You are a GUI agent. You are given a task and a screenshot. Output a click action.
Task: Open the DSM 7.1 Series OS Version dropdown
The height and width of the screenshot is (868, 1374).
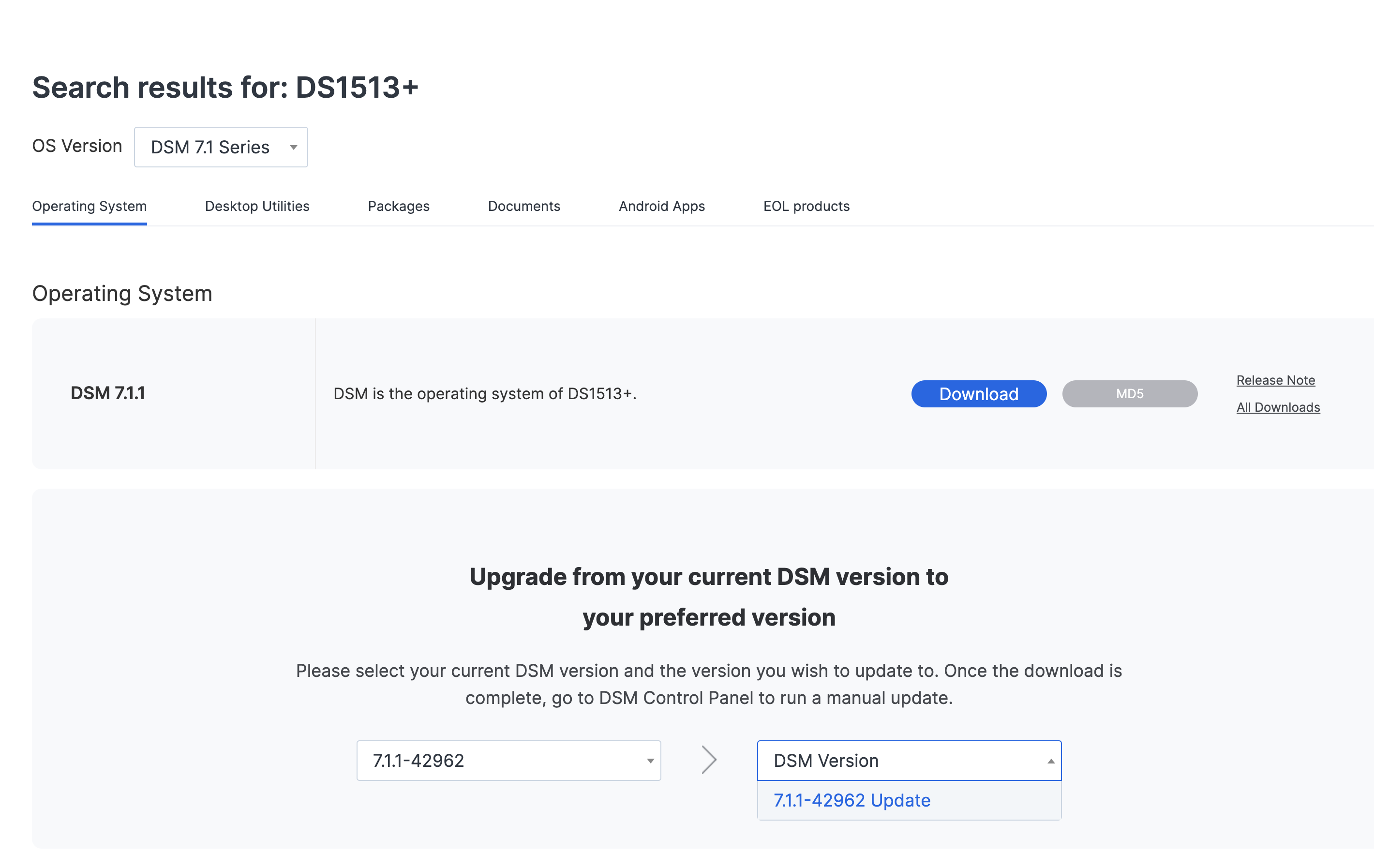[x=221, y=147]
